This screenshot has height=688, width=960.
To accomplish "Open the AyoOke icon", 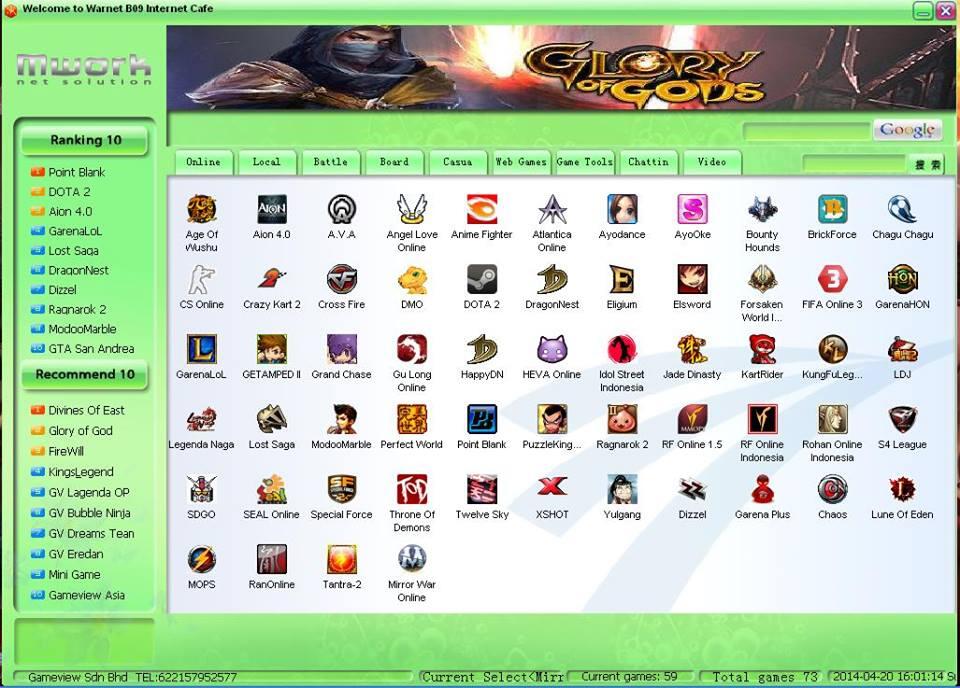I will tap(692, 209).
